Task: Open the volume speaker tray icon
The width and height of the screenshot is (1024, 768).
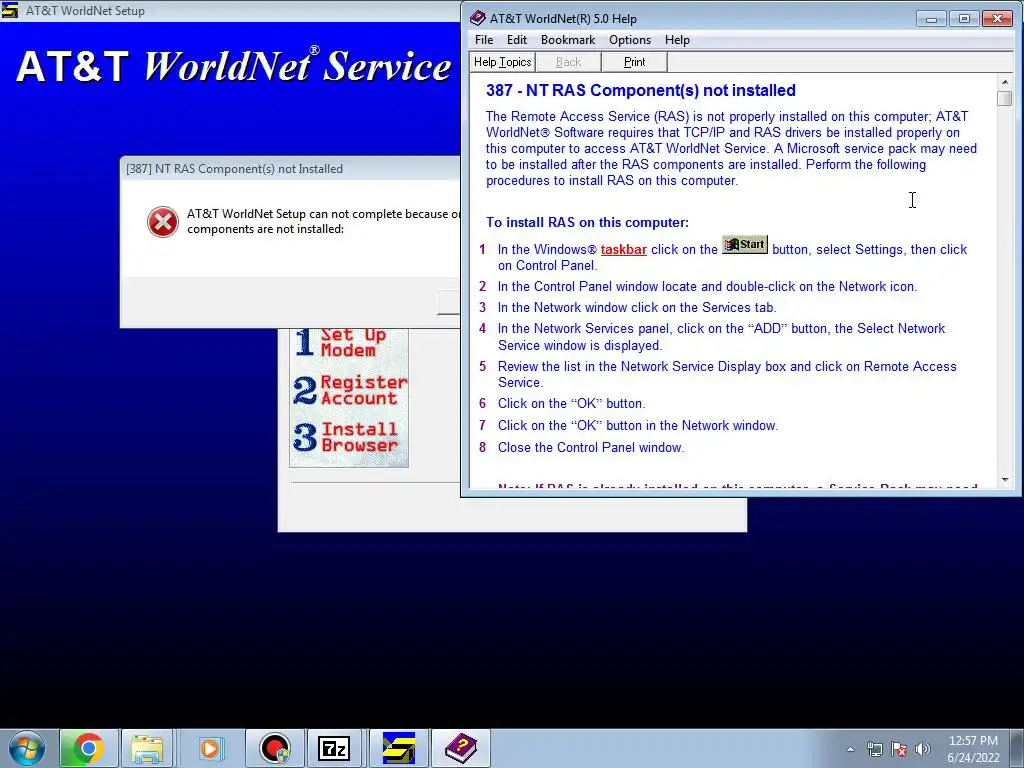Action: point(923,749)
